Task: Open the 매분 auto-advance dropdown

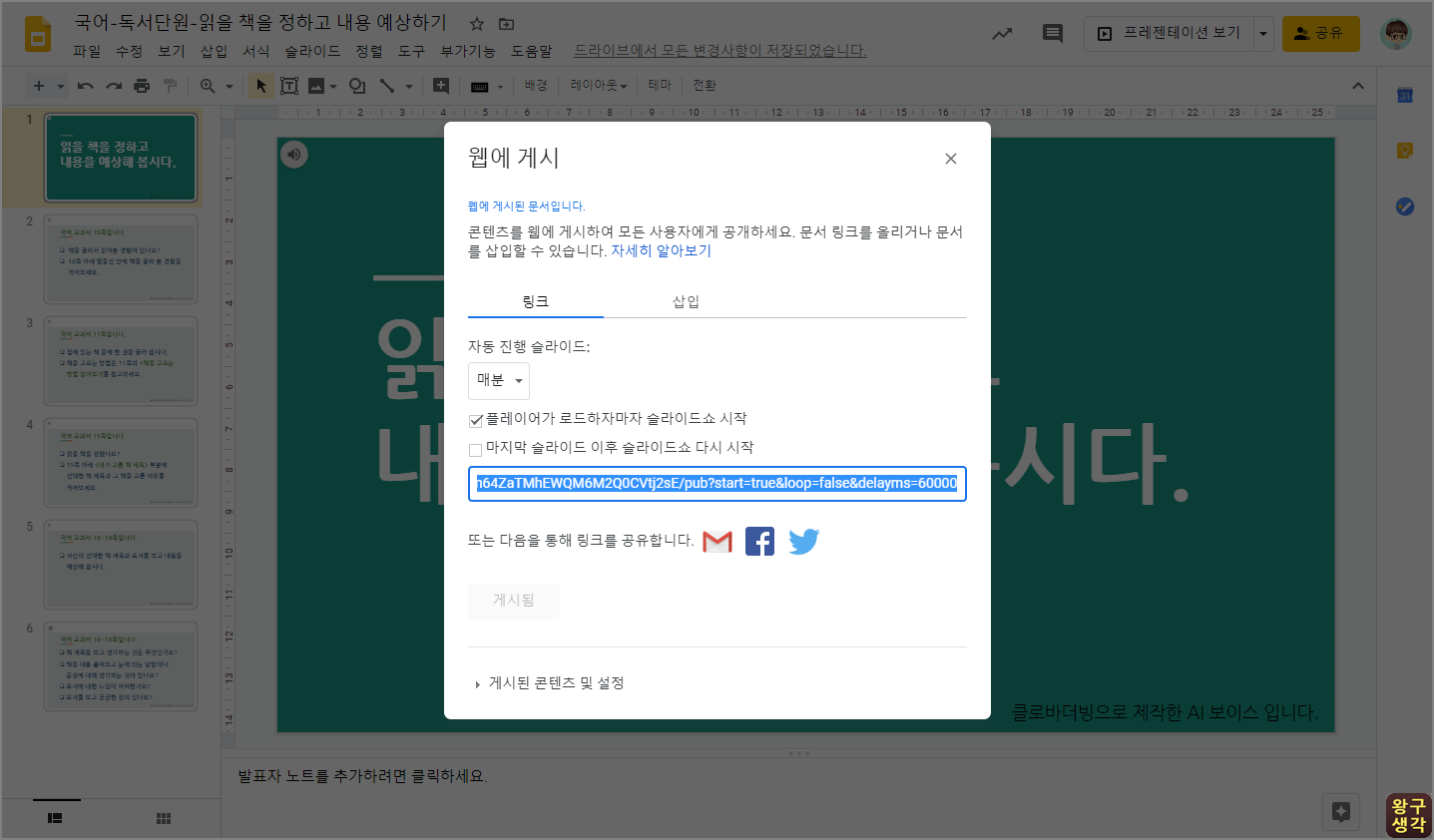Action: tap(499, 380)
